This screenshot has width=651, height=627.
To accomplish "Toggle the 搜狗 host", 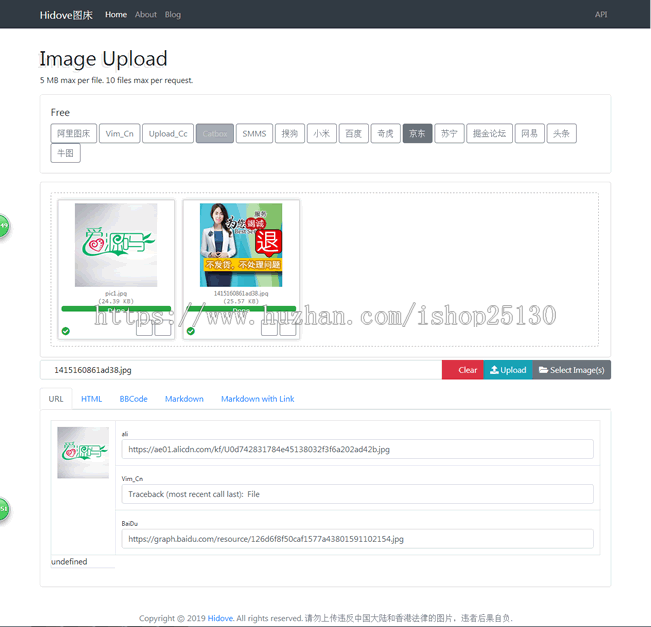I will (290, 133).
